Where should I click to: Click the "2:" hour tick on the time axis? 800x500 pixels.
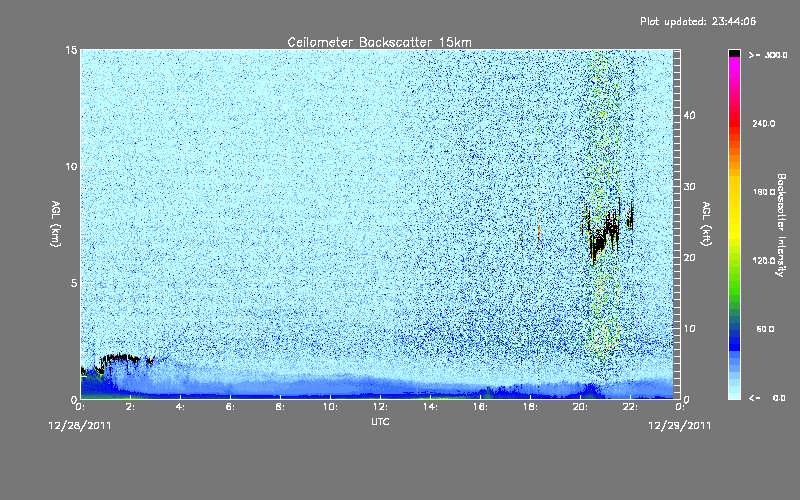pos(131,407)
